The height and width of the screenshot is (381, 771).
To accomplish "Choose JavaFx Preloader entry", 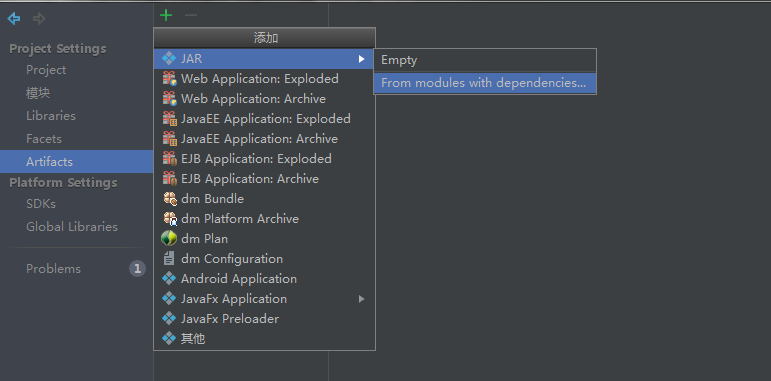I will [x=265, y=319].
